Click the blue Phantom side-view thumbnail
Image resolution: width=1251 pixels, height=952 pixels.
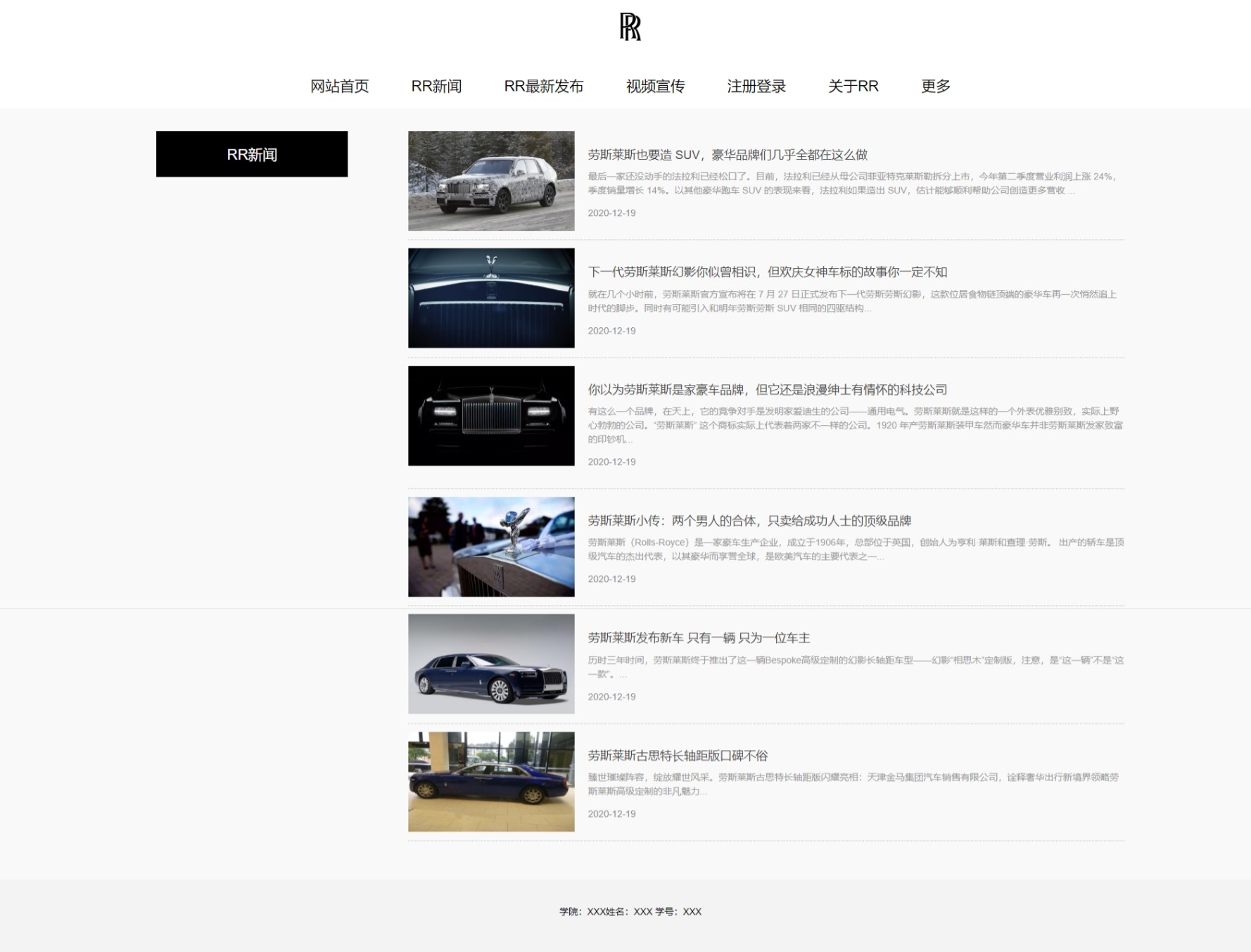point(491,664)
